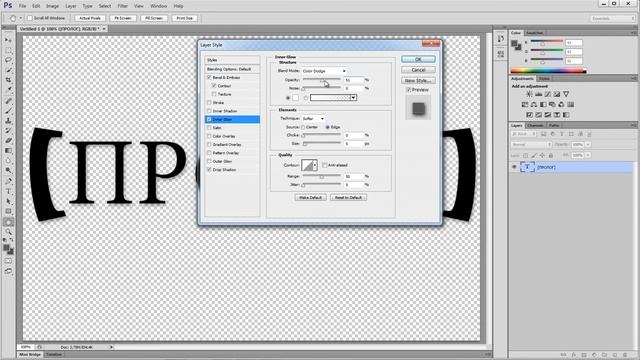Open Layers panel blend mode Normal dropdown
The width and height of the screenshot is (640, 360).
click(x=531, y=144)
